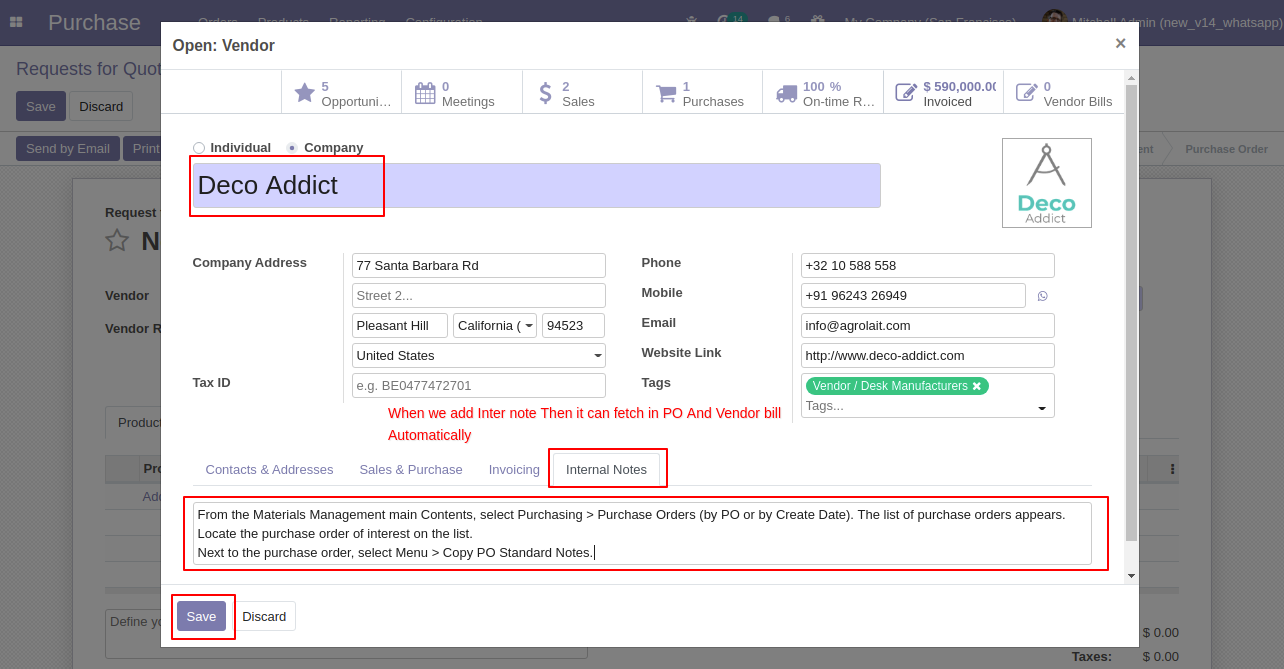Expand the Tags dropdown arrow

coord(1042,408)
